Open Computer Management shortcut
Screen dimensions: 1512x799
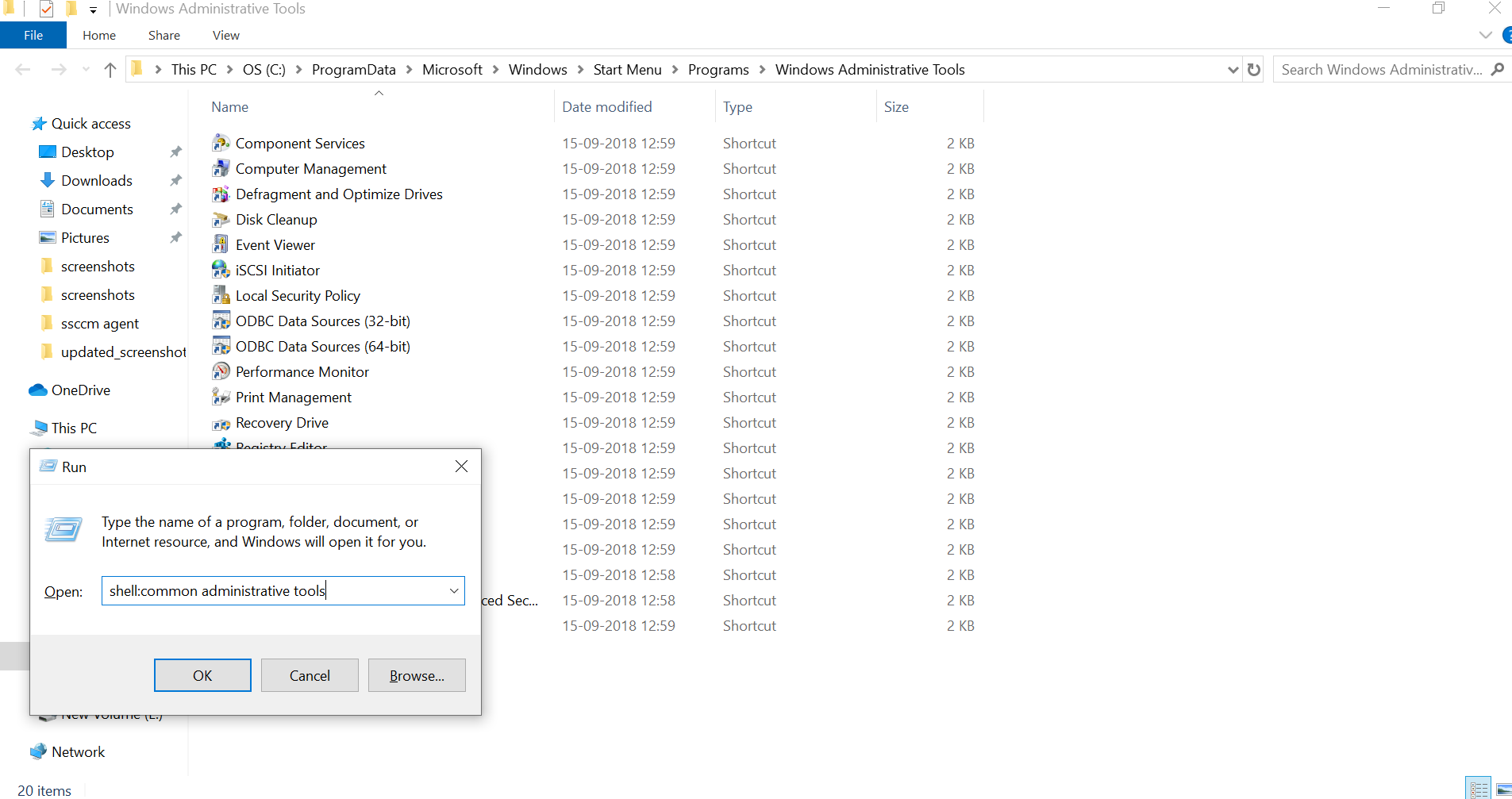310,168
